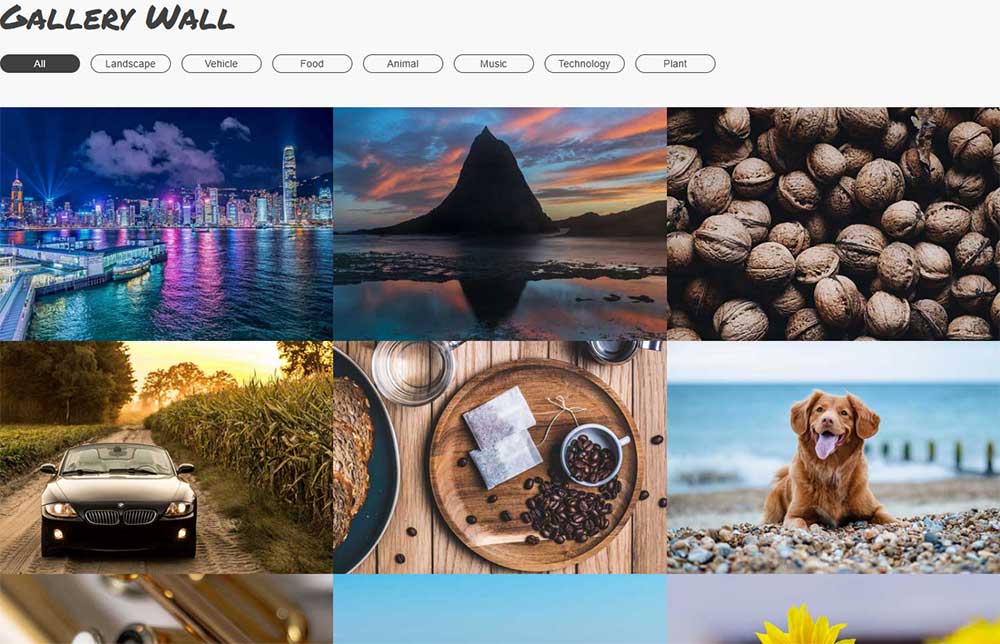Open the neon city skyline photo
This screenshot has height=644, width=1000.
click(166, 224)
